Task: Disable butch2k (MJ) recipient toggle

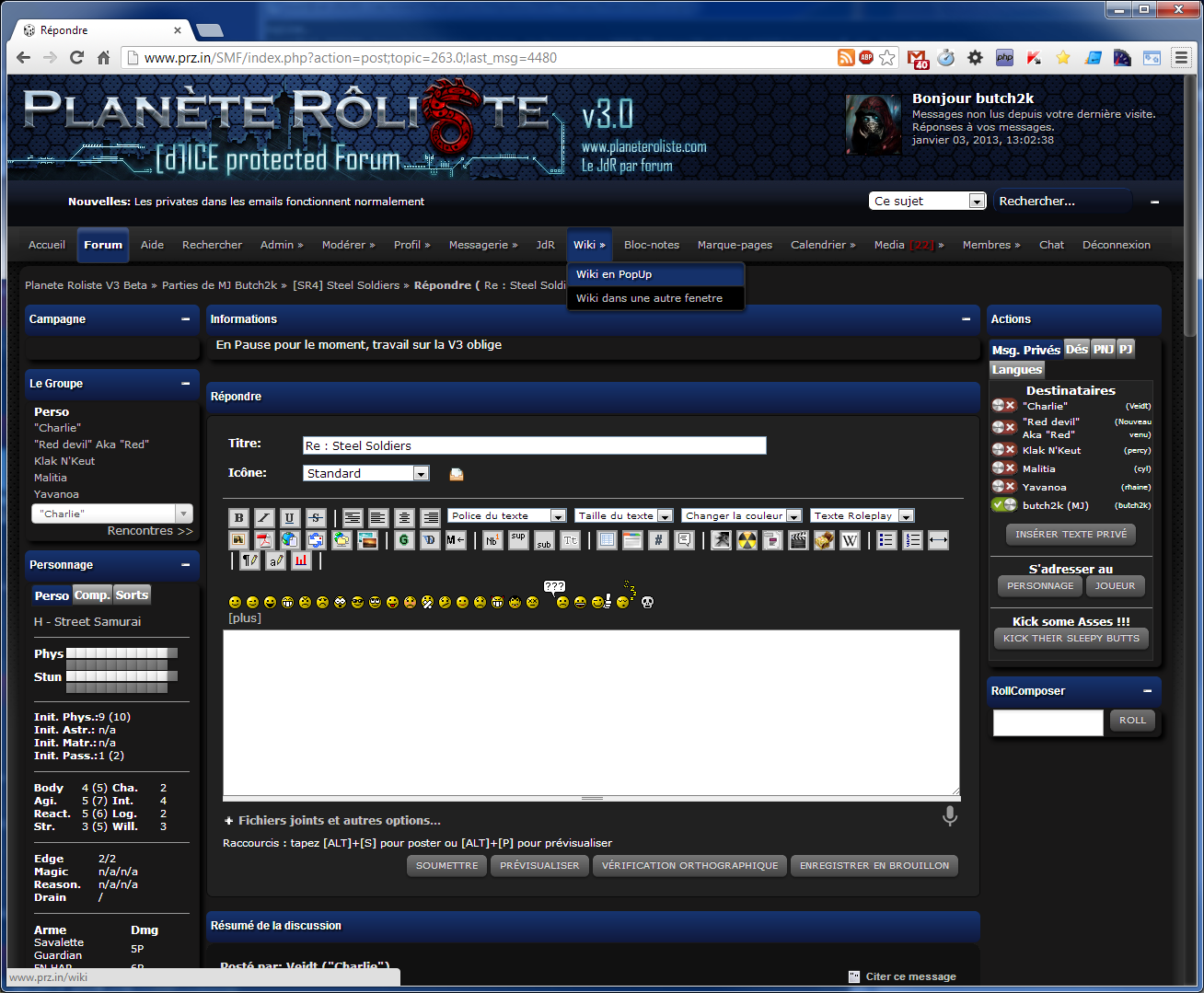Action: [1003, 505]
